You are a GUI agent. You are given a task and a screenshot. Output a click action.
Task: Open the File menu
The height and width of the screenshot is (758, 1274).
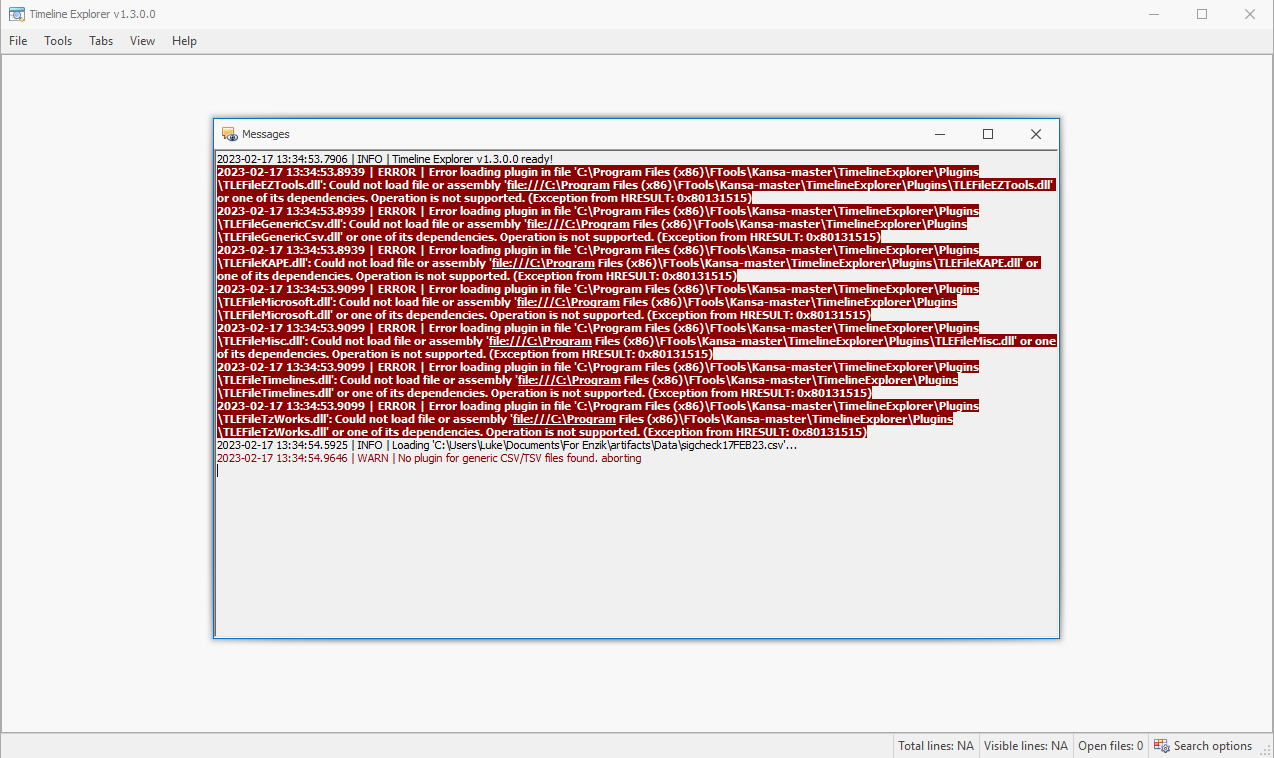17,41
